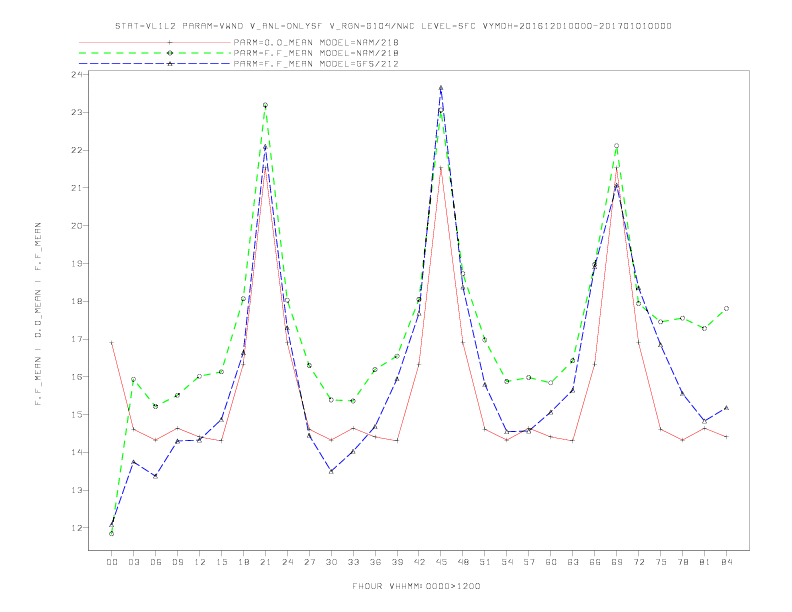Click x-axis tick label 45

coord(441,562)
